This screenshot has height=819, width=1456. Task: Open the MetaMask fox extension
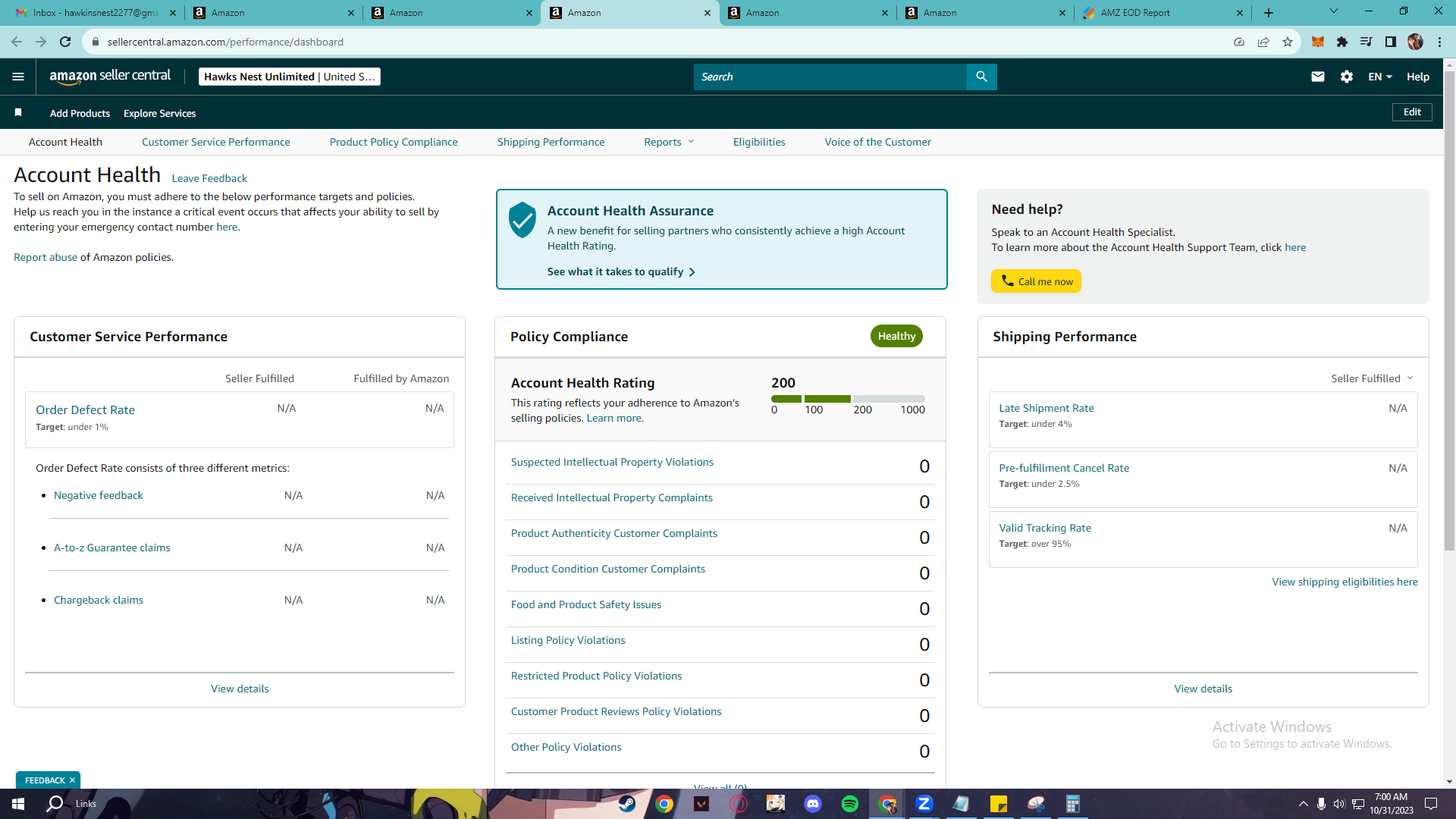pos(1318,42)
